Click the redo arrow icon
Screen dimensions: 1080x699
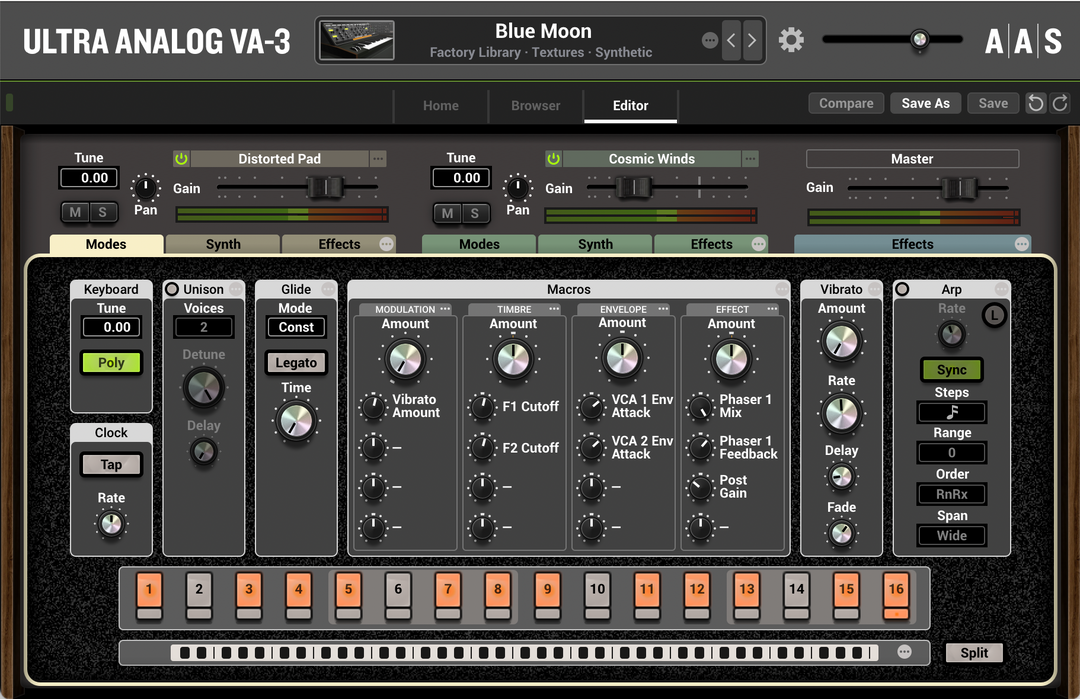pos(1060,103)
